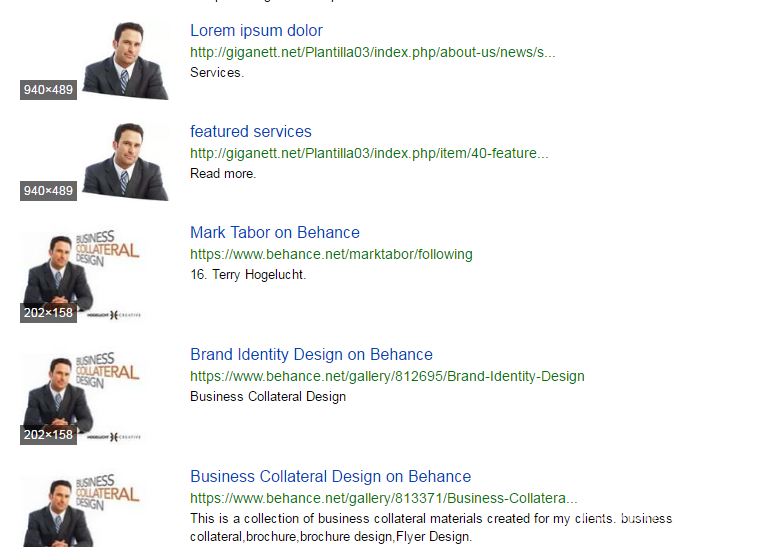This screenshot has width=767, height=547.
Task: Open thumbnail beside 'Lorem ipsum dolor' result
Action: tap(95, 61)
